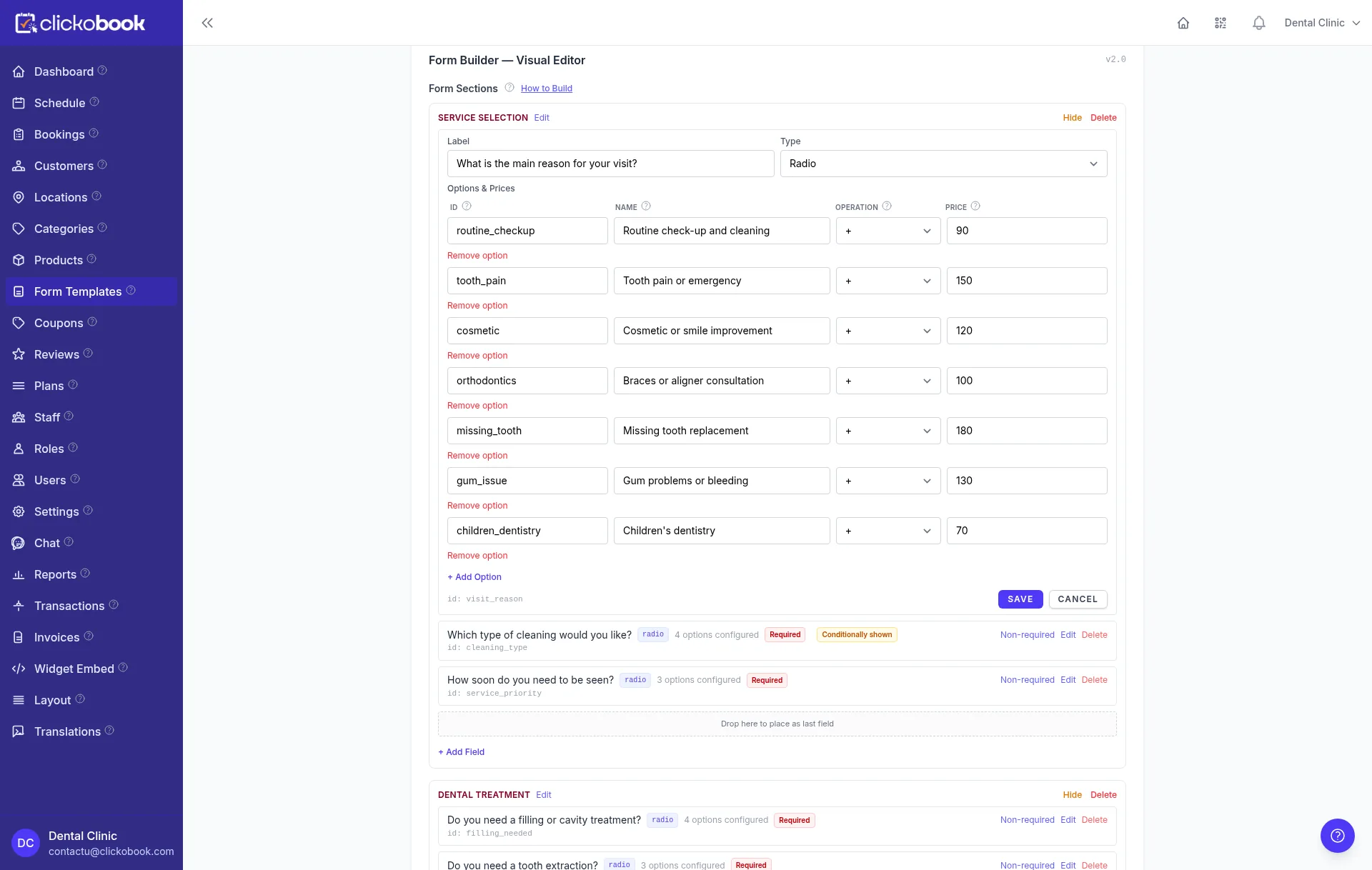Open operation dropdown for children_dentistry row

tap(888, 531)
